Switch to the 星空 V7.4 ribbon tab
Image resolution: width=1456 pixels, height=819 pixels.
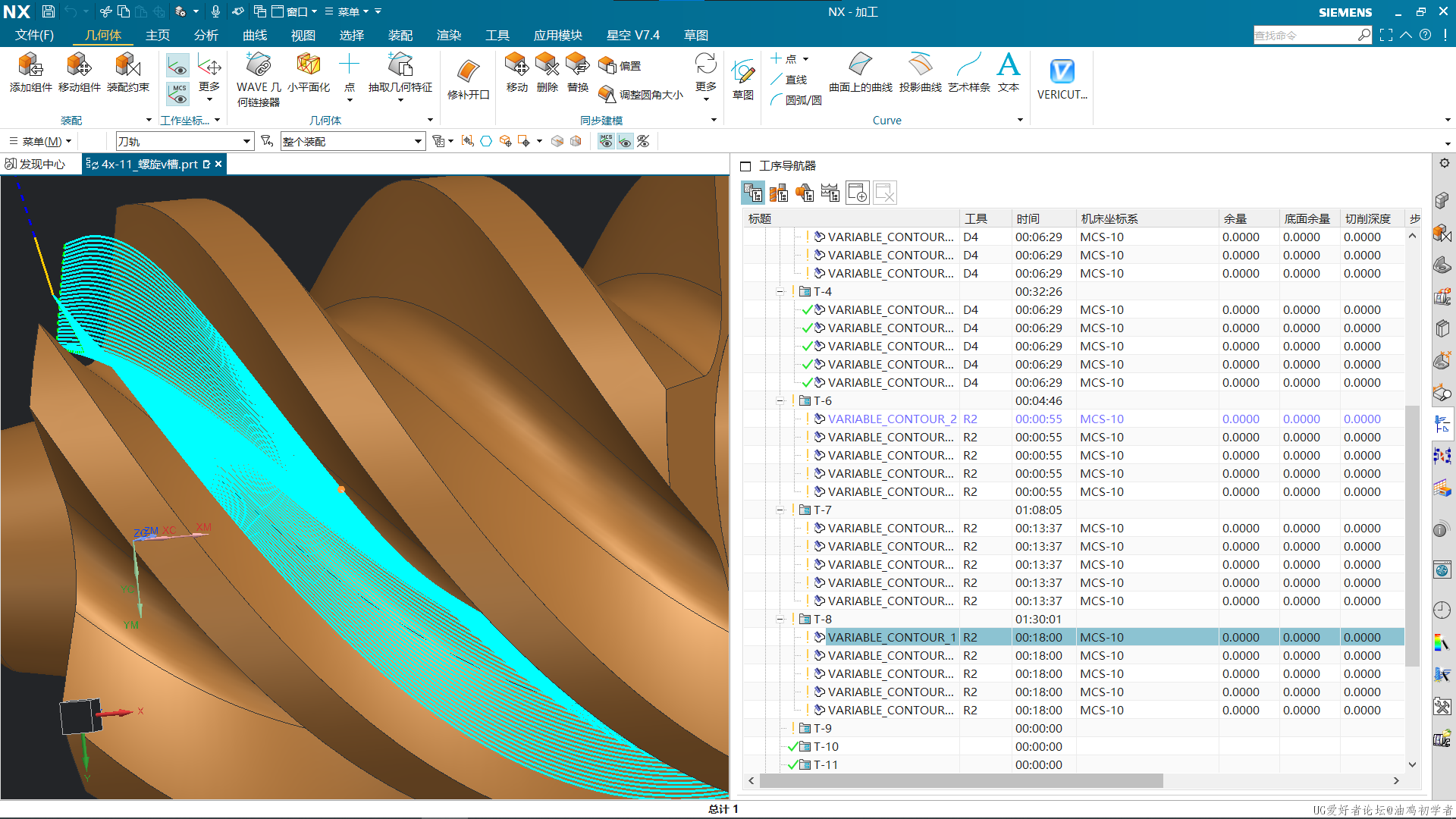[x=633, y=35]
